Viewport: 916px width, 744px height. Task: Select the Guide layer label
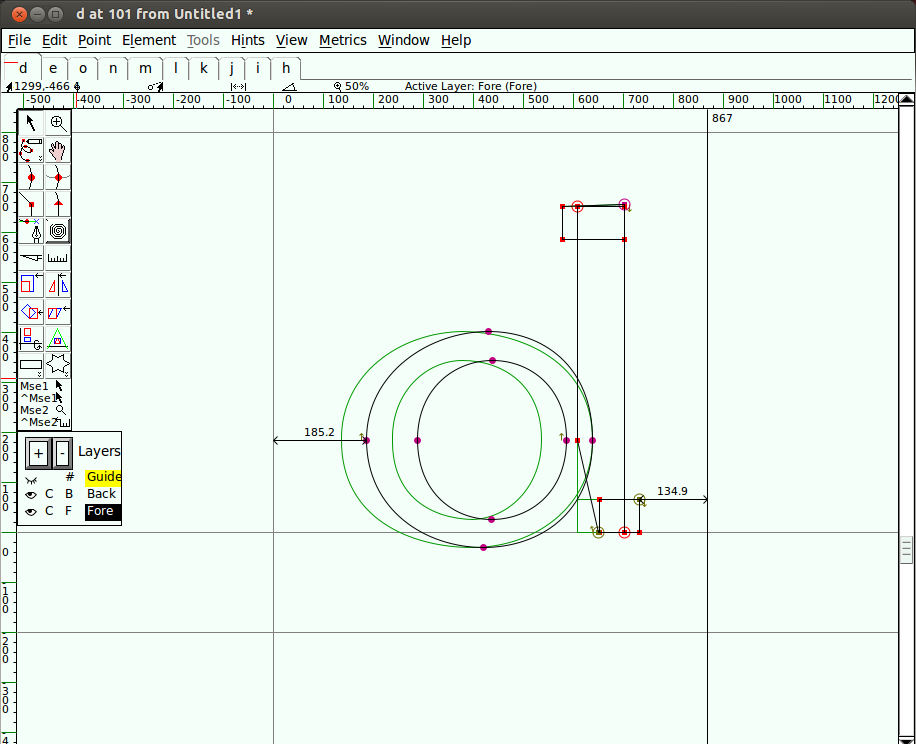[x=103, y=477]
